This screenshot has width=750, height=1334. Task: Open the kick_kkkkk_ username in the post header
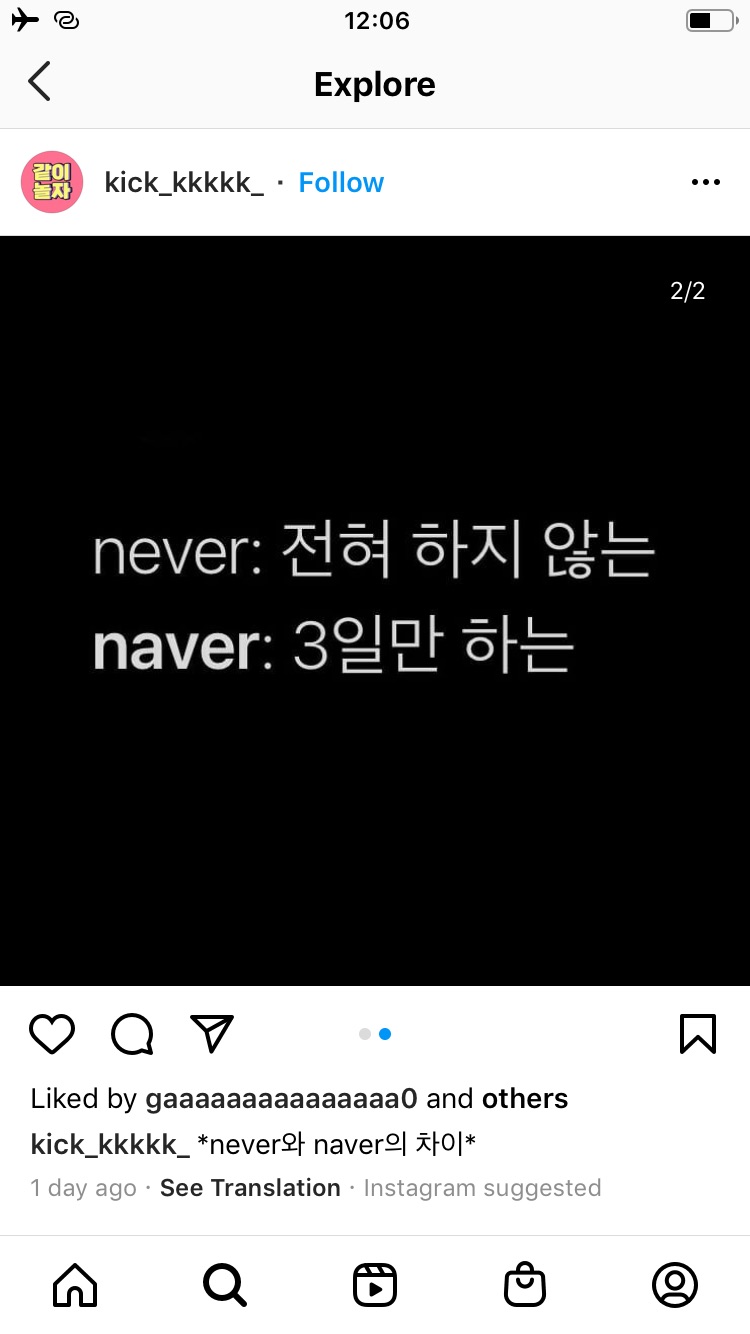pos(184,182)
